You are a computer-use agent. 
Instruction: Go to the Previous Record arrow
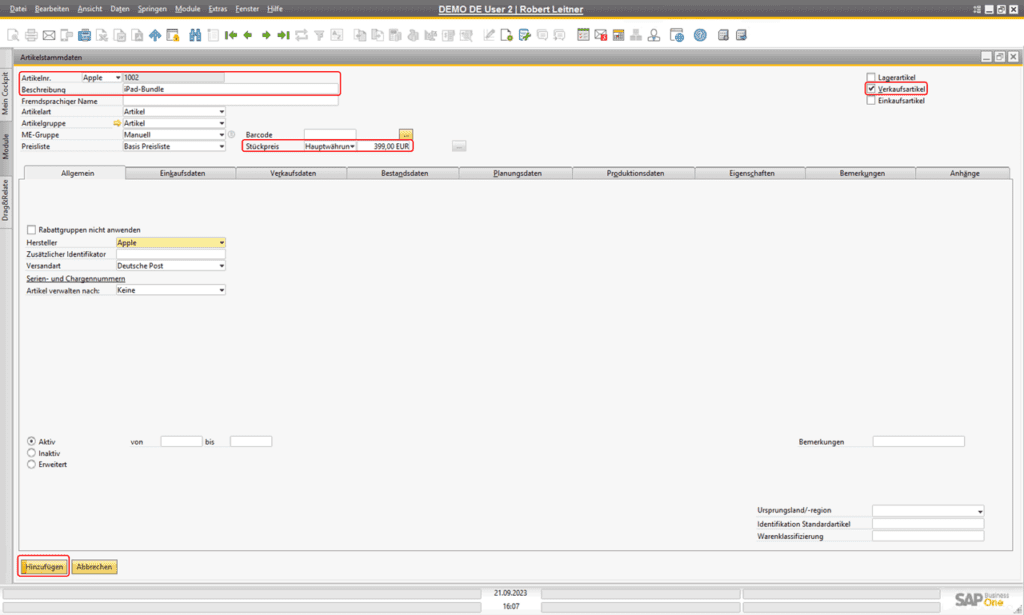(x=248, y=35)
